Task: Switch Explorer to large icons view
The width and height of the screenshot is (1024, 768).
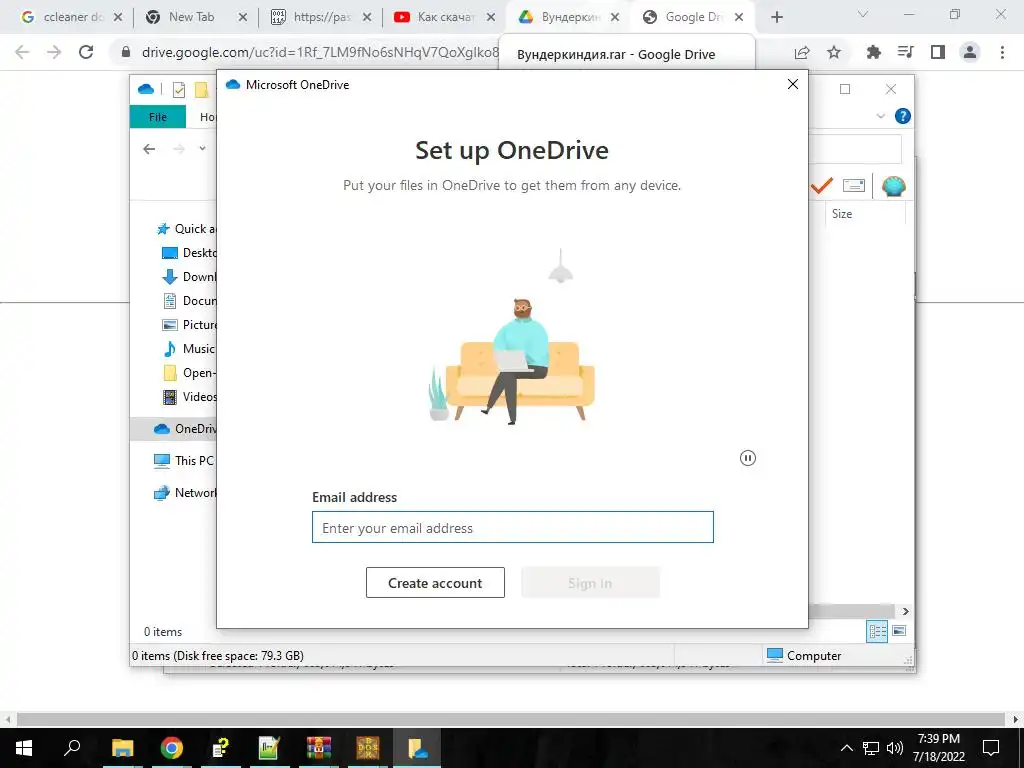Action: point(899,631)
